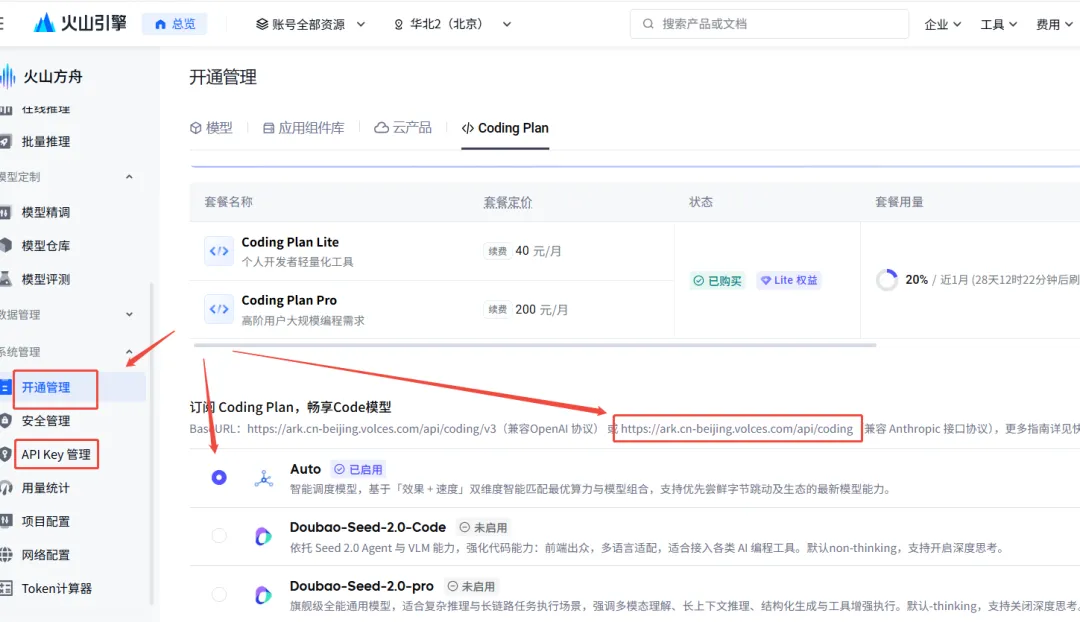The width and height of the screenshot is (1080, 622).
Task: Click the 账号全部资源 layers icon
Action: [262, 24]
